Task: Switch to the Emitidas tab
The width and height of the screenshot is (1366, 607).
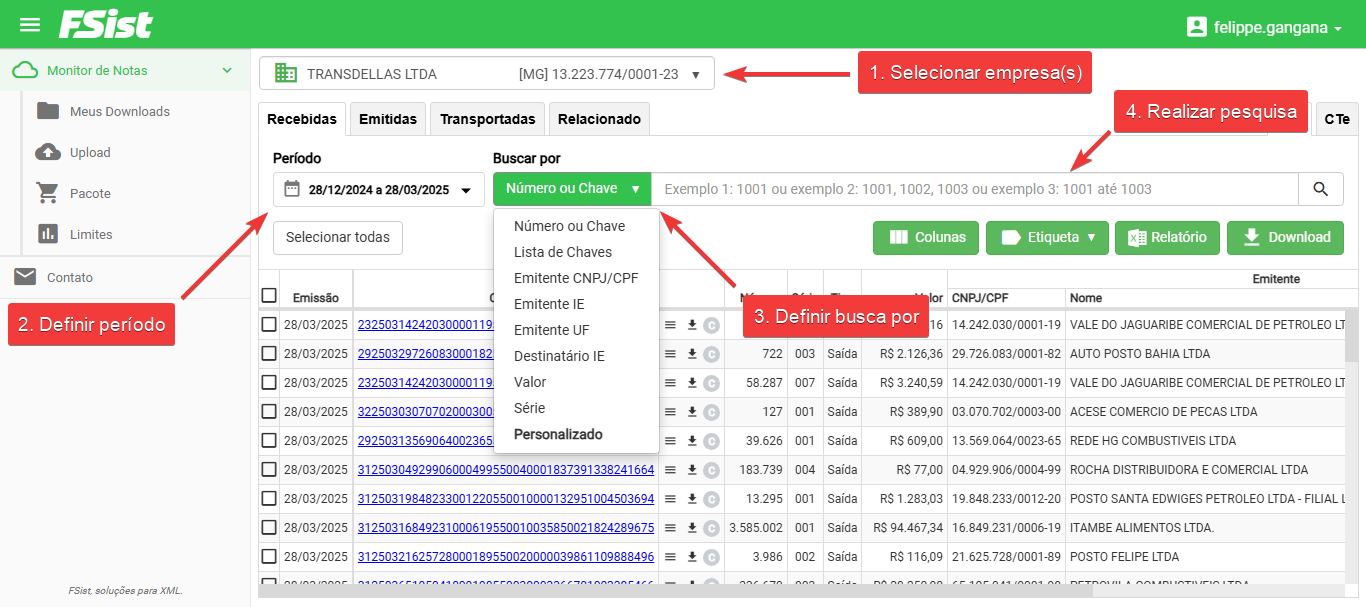Action: point(388,119)
